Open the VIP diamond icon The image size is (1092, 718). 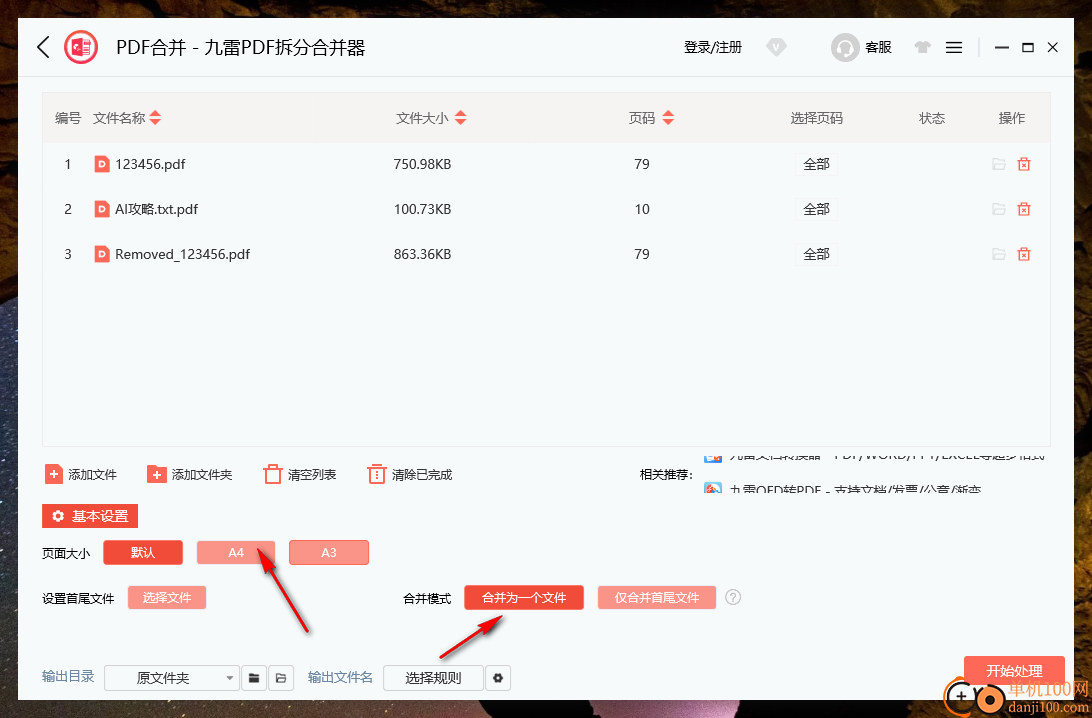(776, 47)
